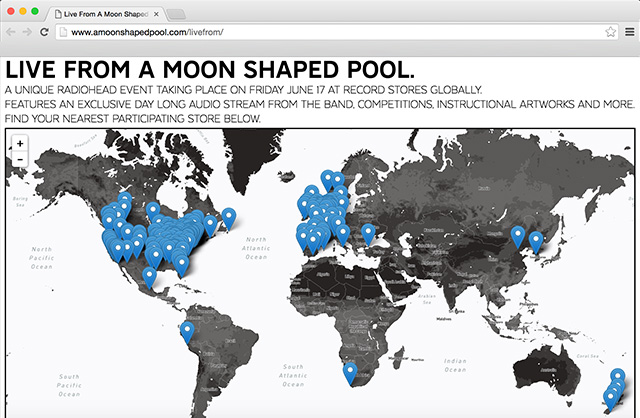The image size is (640, 418).
Task: Click the store pin in Mexico
Action: (150, 275)
